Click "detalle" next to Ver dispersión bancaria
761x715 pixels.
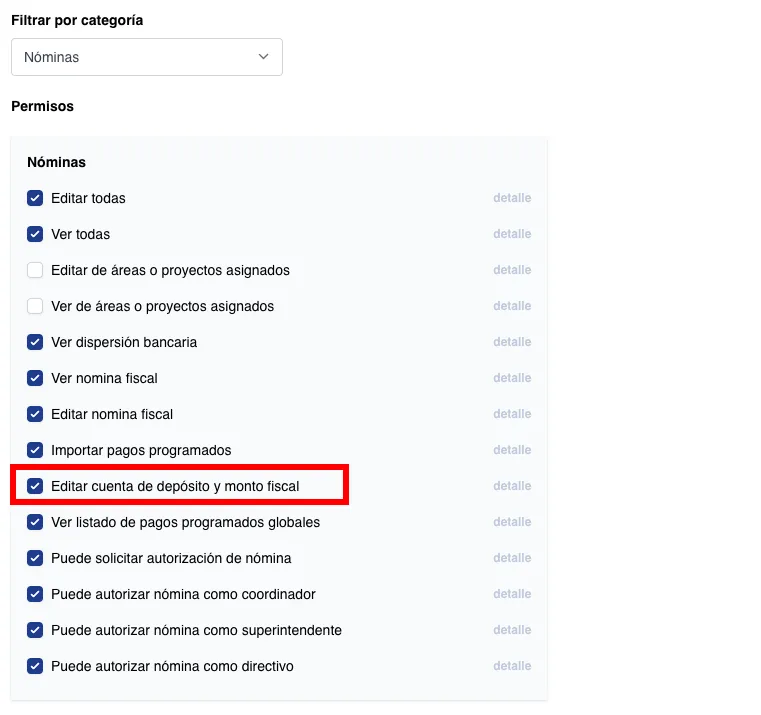coord(512,342)
